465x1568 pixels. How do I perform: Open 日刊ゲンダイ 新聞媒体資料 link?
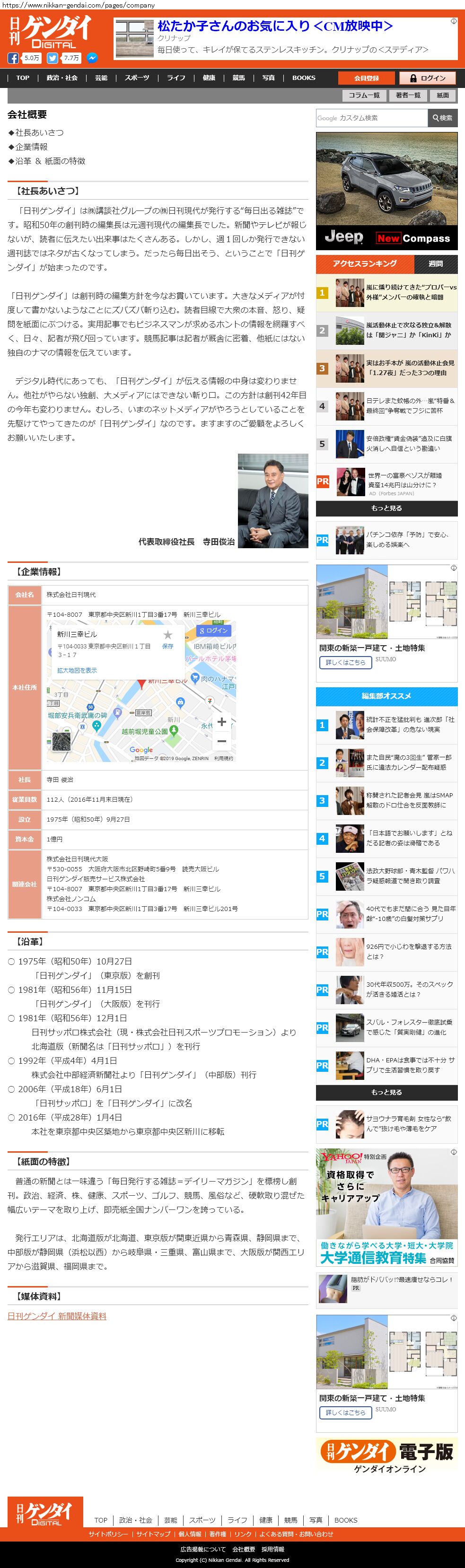coord(57,1316)
